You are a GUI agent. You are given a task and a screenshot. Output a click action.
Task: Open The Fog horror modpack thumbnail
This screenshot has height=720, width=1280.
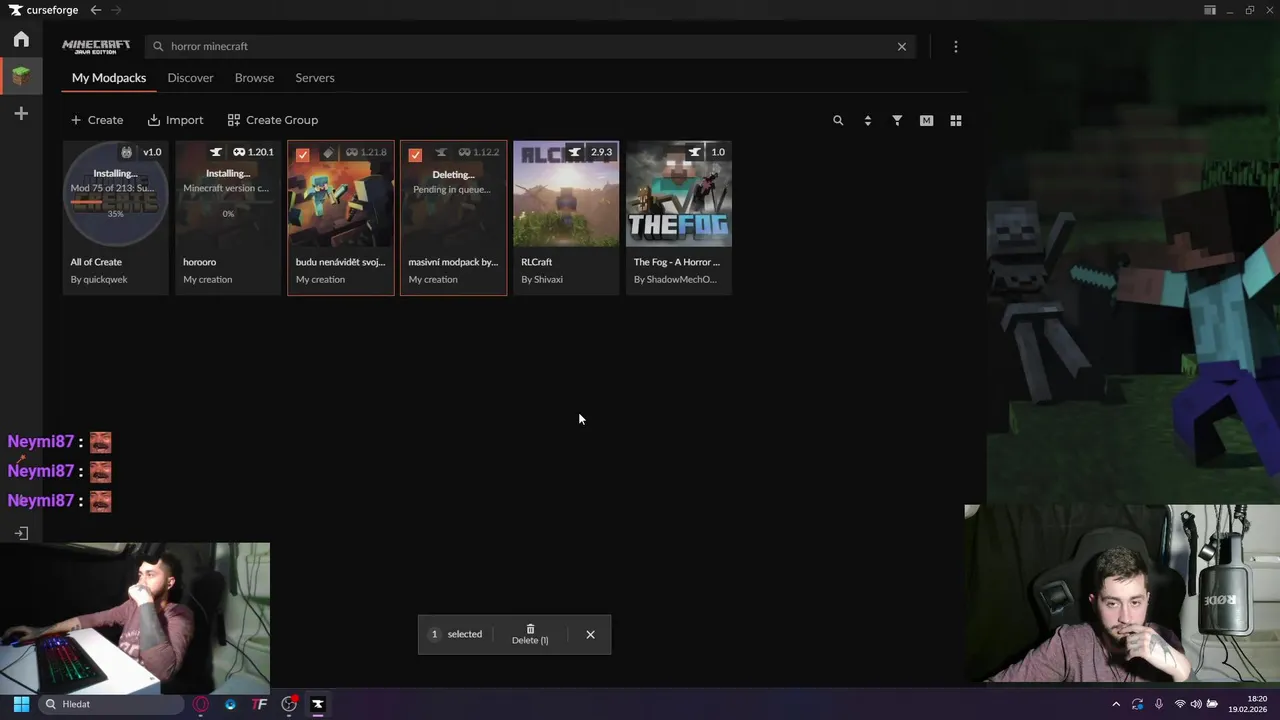click(x=679, y=194)
